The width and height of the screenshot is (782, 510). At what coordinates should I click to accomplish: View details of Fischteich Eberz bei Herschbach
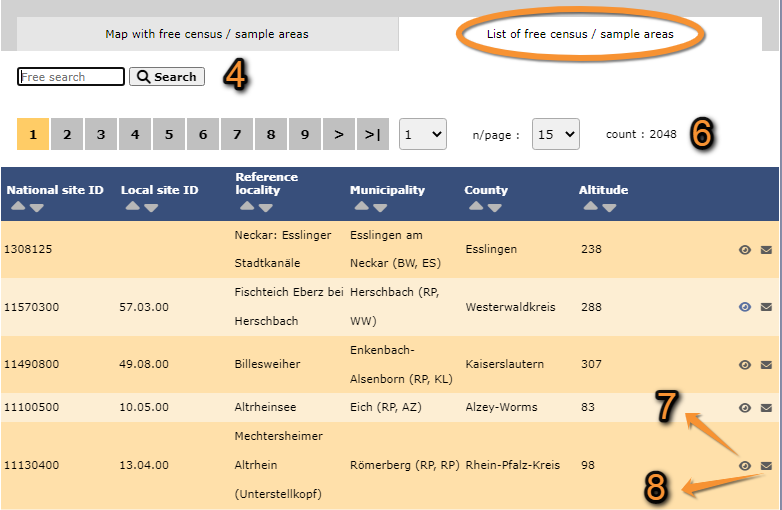(745, 307)
